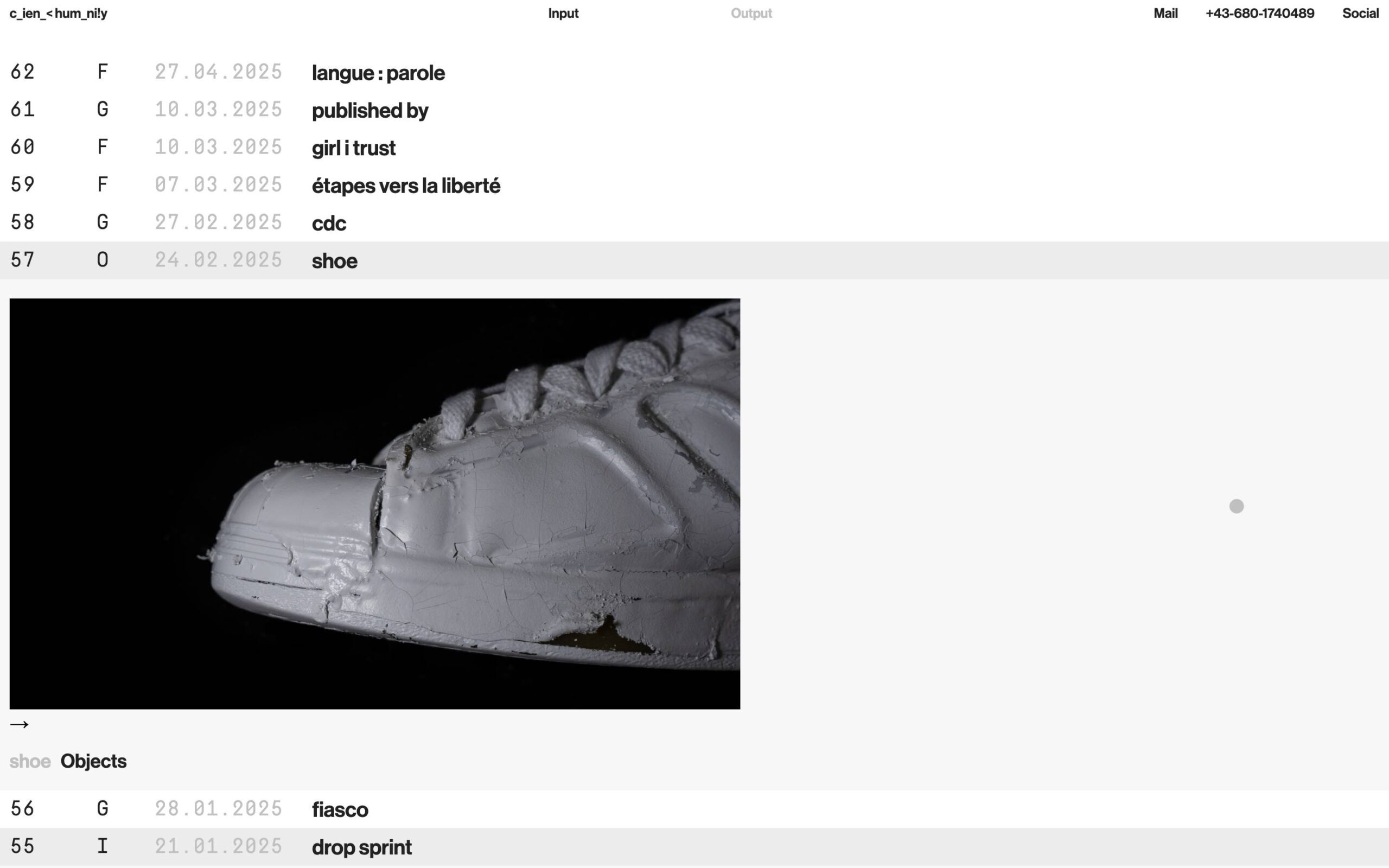
Task: Click the next image arrow icon
Action: tap(19, 724)
